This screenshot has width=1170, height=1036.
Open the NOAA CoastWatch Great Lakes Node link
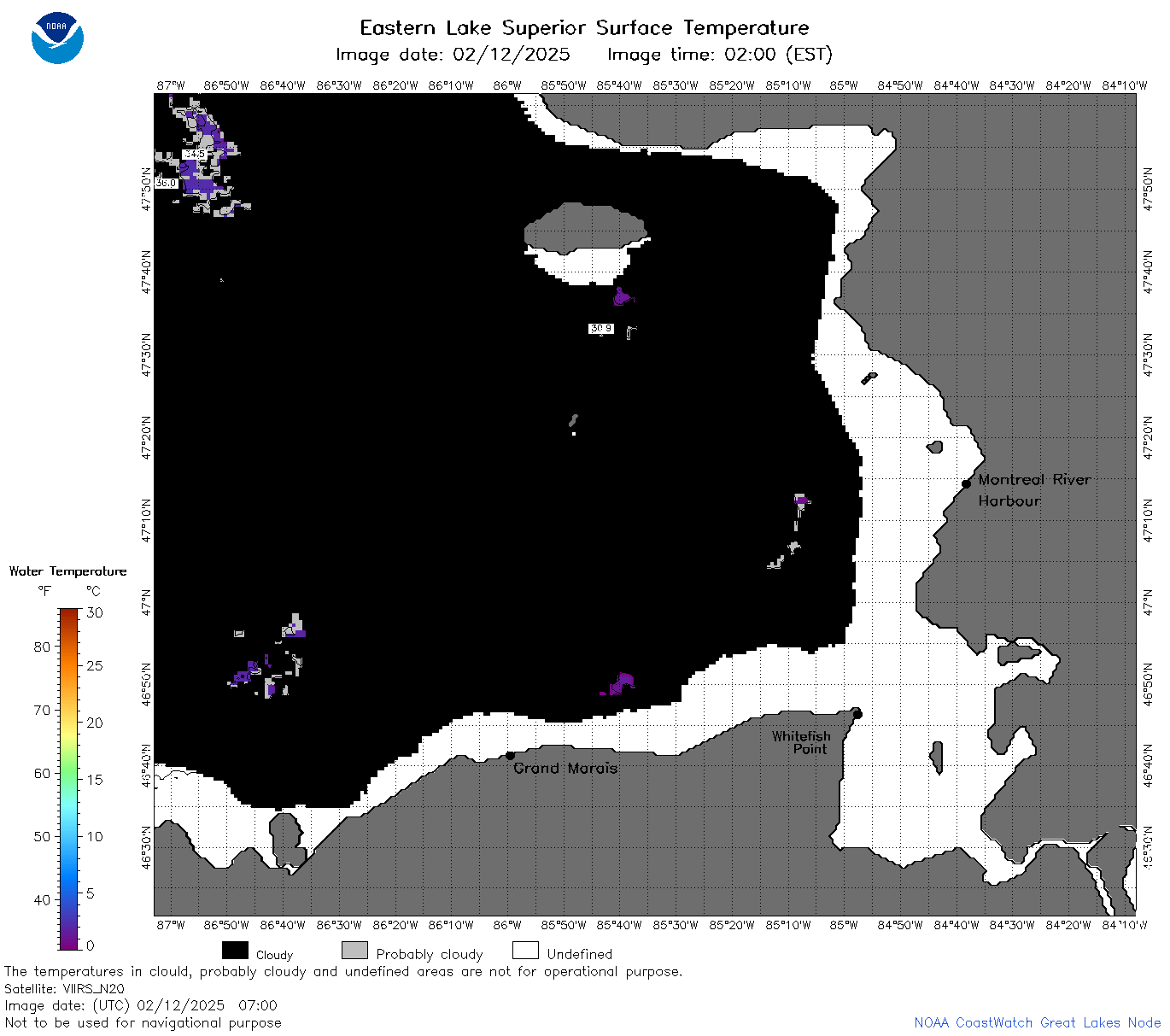pos(1037,1022)
